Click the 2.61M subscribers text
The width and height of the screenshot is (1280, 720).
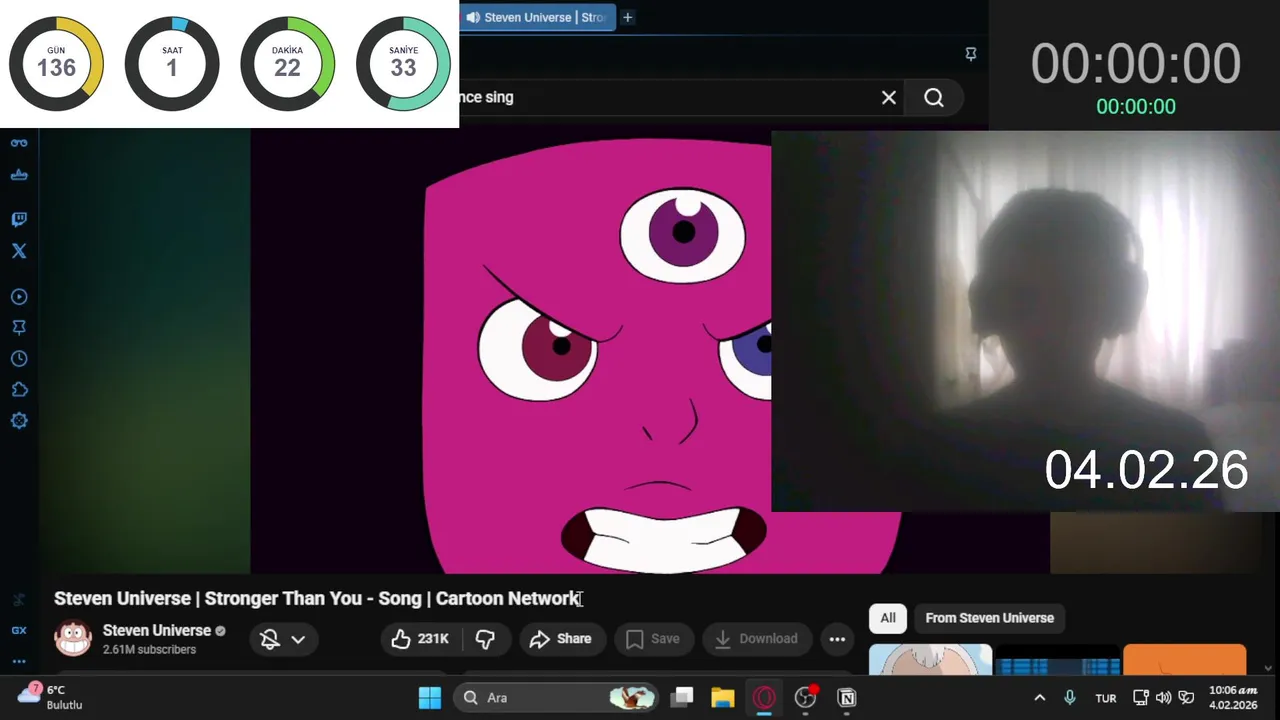coord(149,650)
